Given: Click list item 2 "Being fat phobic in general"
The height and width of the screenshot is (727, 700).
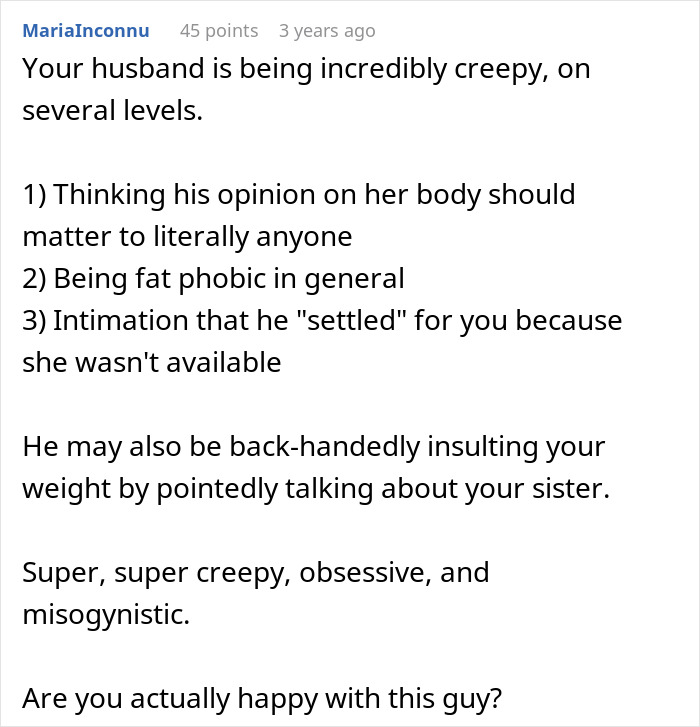Looking at the screenshot, I should tap(213, 278).
